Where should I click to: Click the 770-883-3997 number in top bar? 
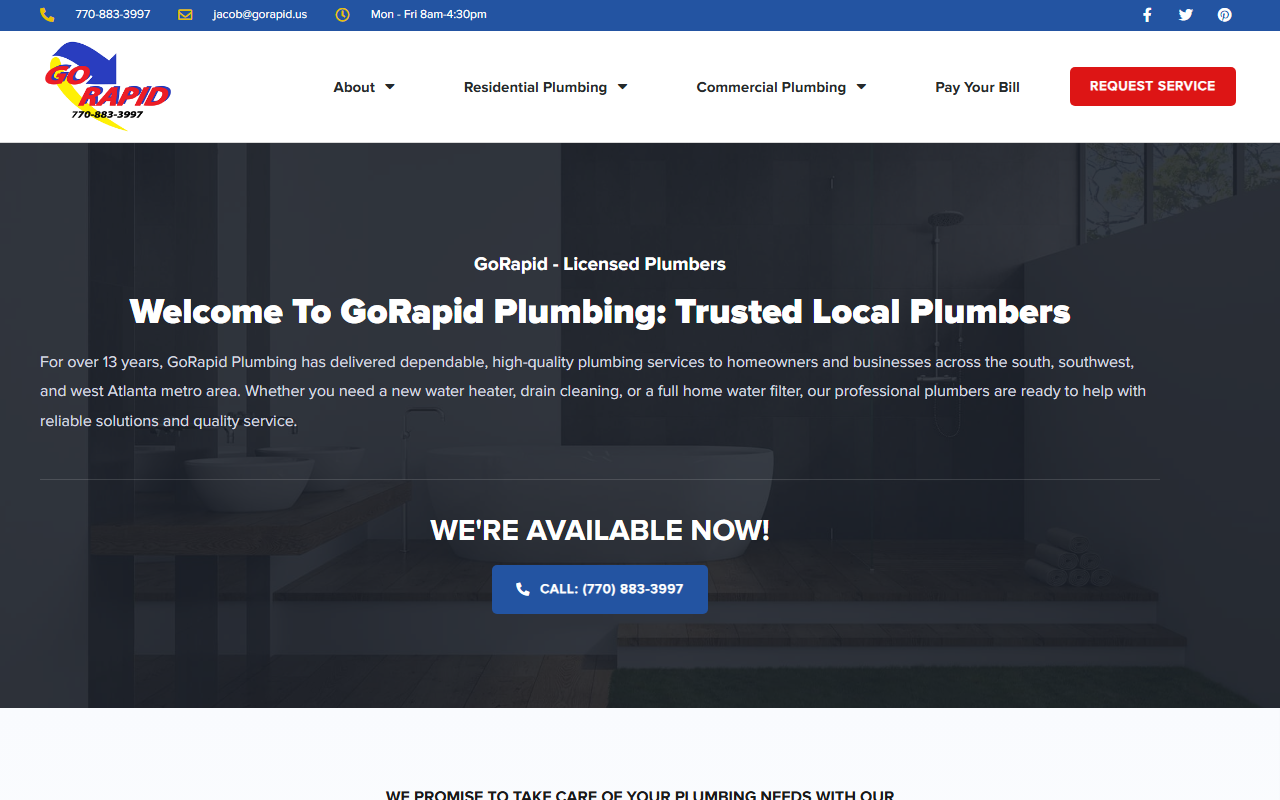113,15
